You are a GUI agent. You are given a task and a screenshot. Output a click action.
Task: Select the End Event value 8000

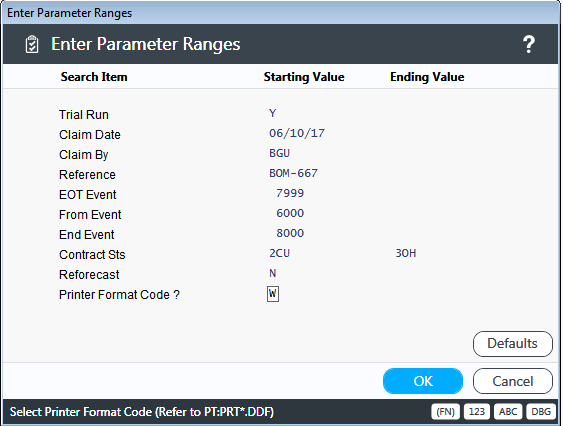(290, 233)
